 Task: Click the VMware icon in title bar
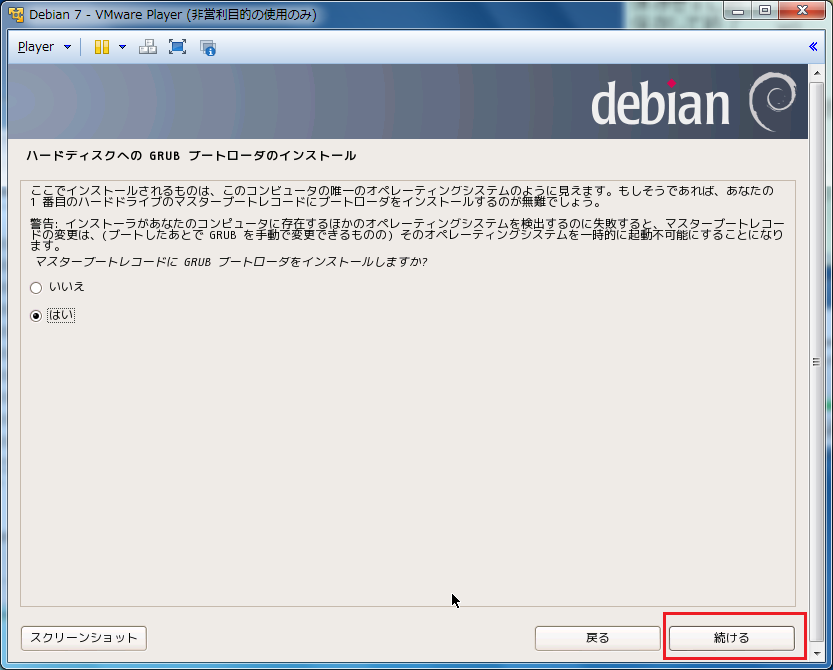(15, 14)
